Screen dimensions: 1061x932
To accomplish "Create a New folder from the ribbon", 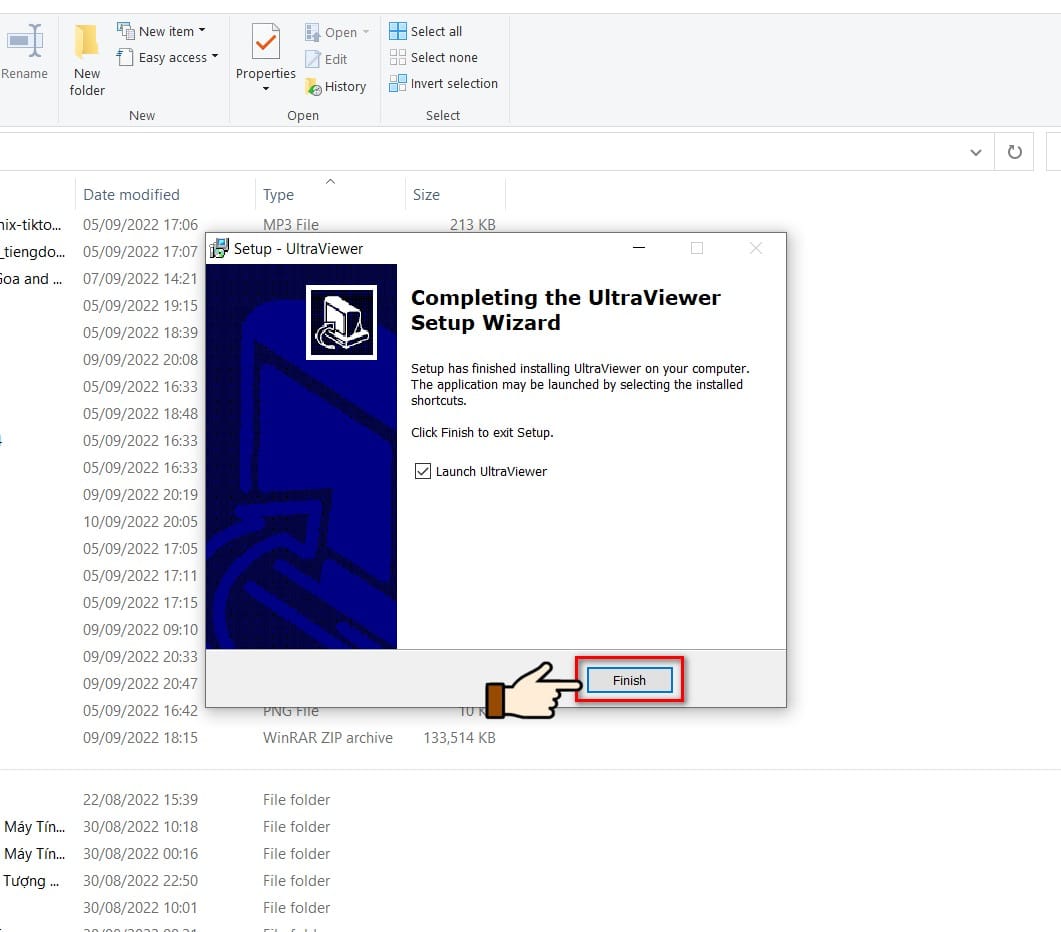I will 87,60.
